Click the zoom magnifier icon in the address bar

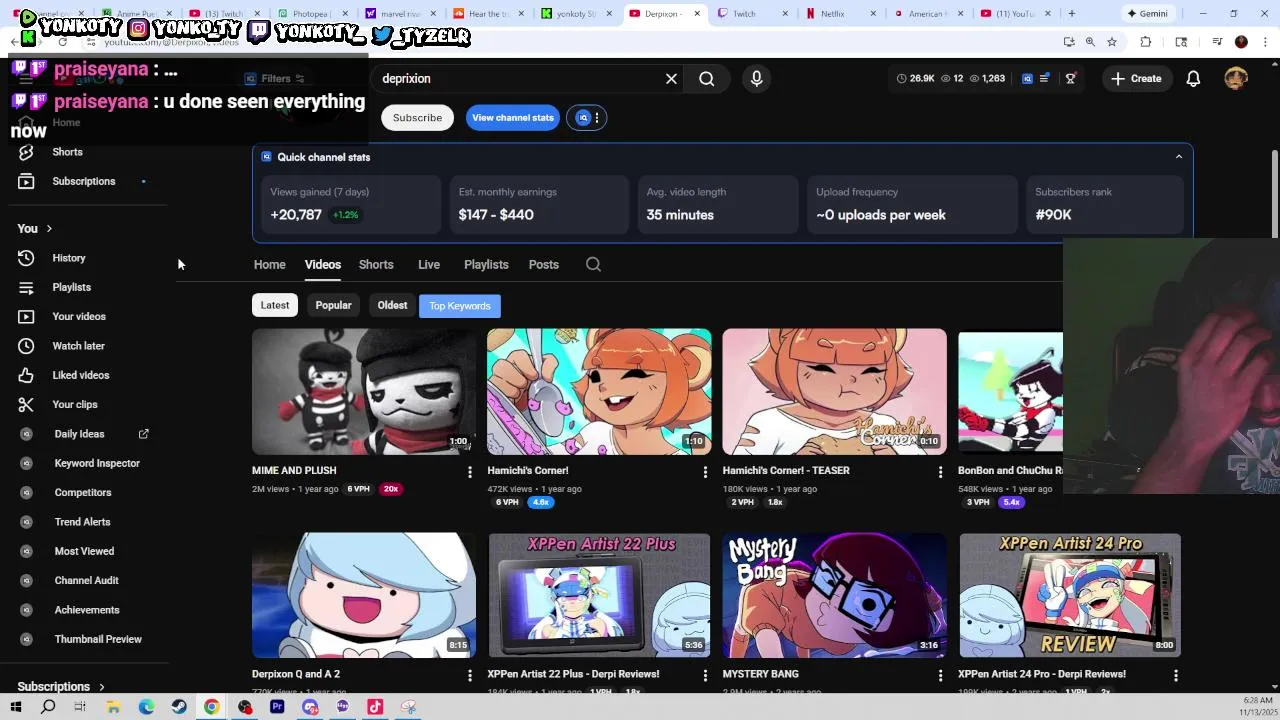coord(1090,42)
